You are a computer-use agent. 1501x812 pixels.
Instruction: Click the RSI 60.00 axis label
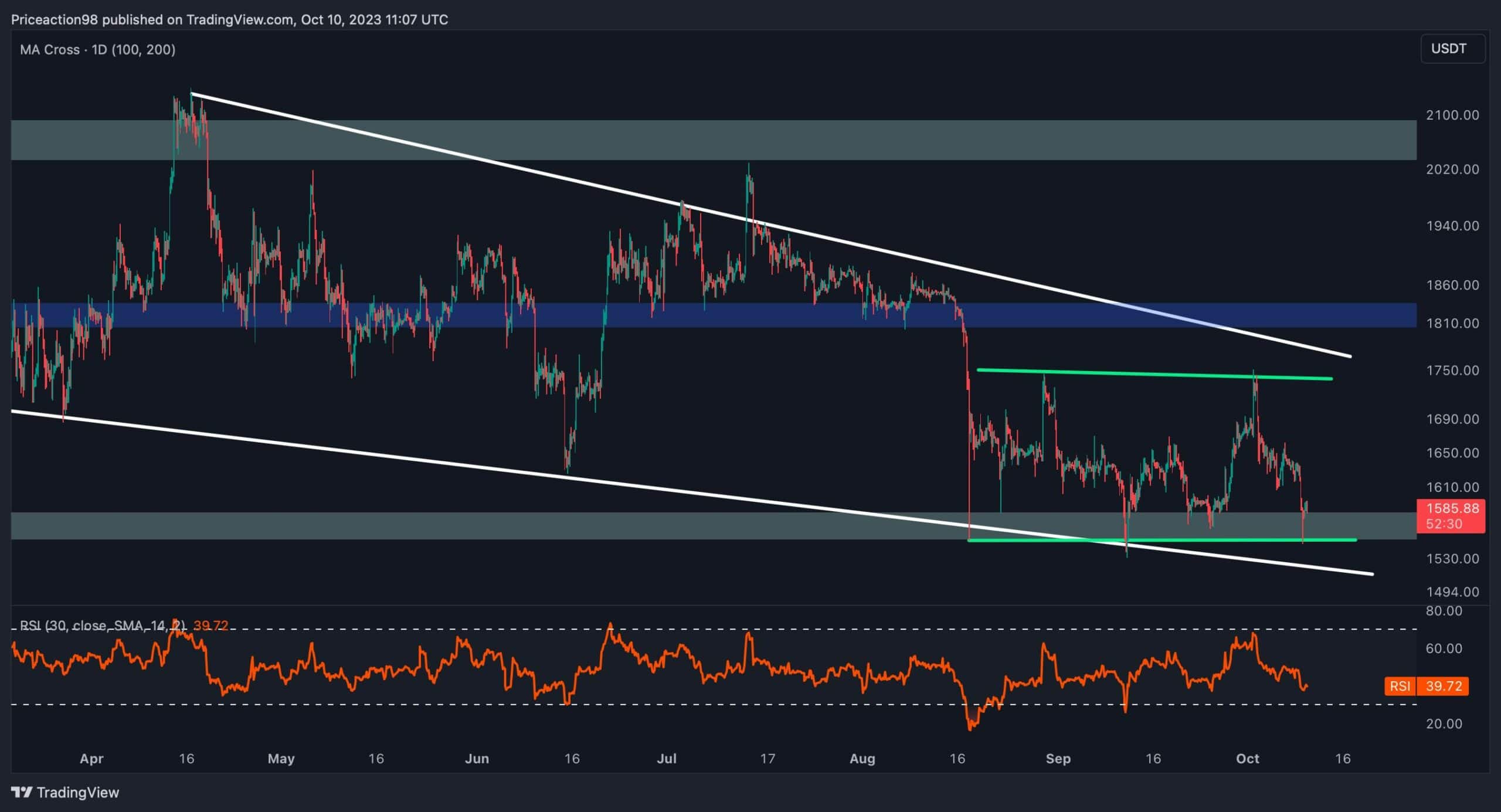pyautogui.click(x=1444, y=648)
